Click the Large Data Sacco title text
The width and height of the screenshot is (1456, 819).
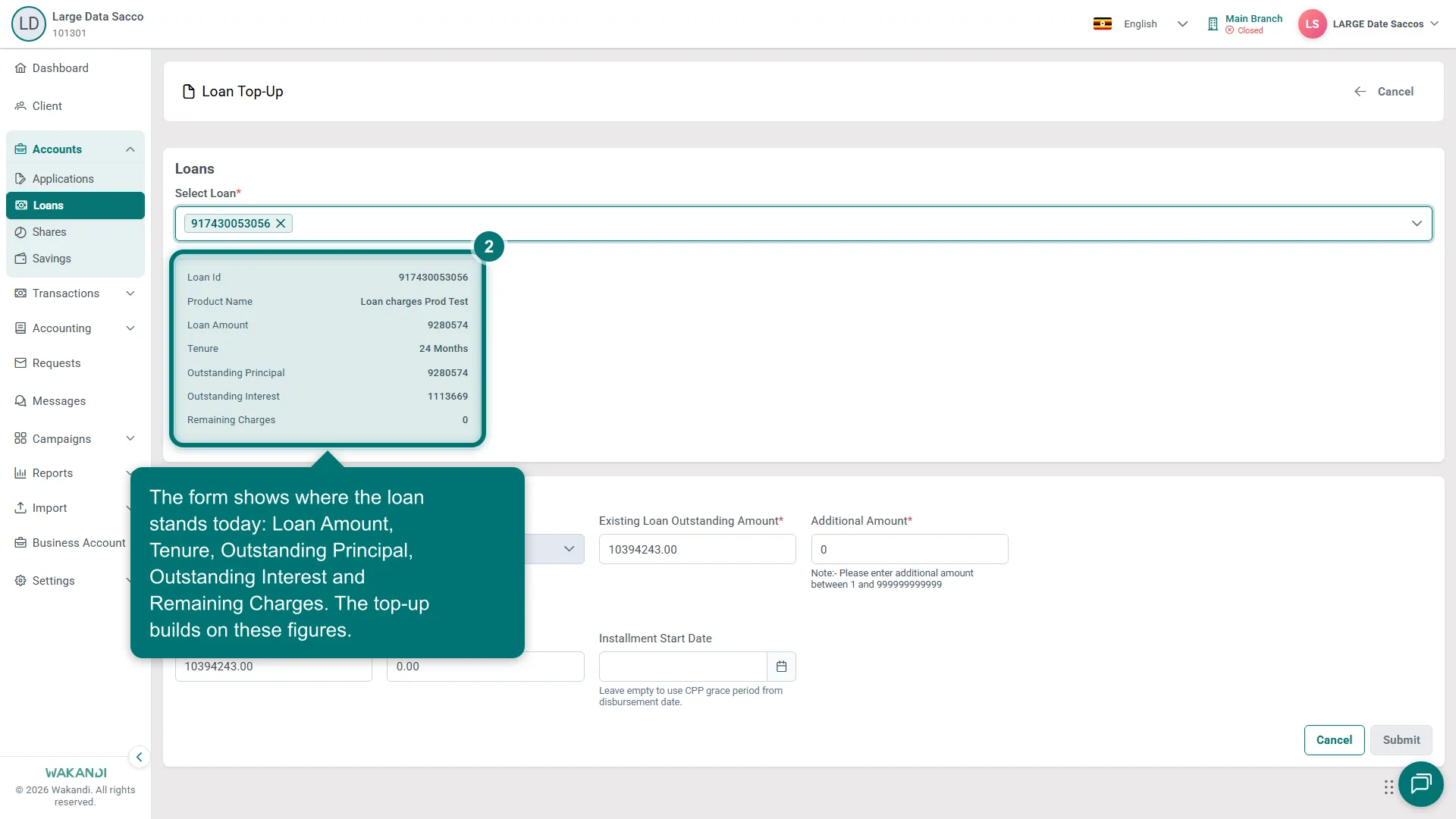[x=98, y=17]
